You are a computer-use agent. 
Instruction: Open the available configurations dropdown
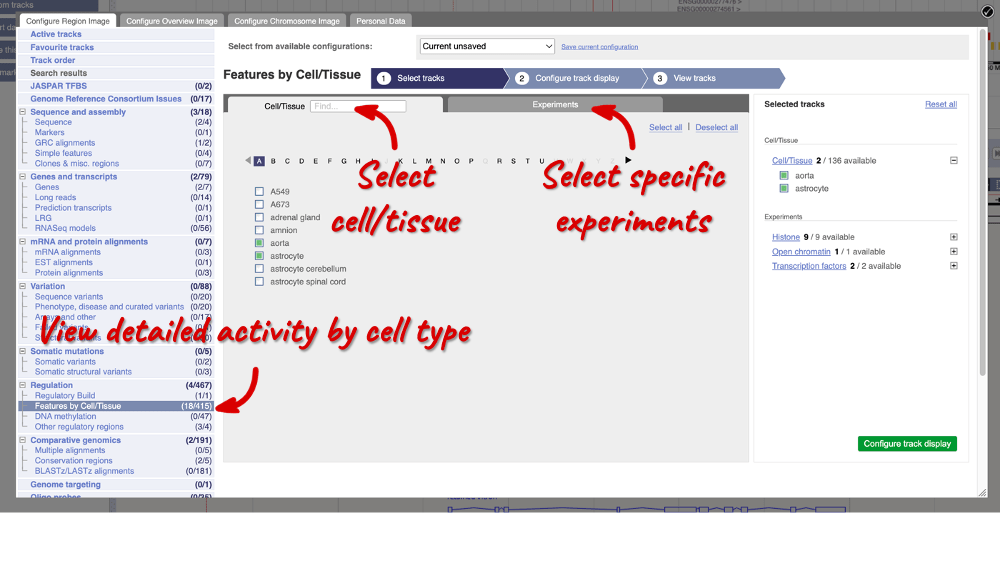tap(487, 46)
